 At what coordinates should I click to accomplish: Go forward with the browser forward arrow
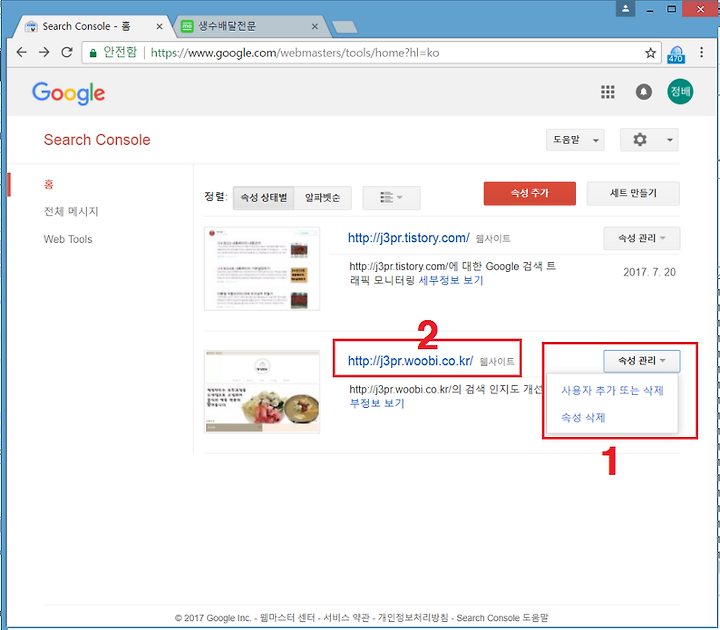[x=44, y=52]
